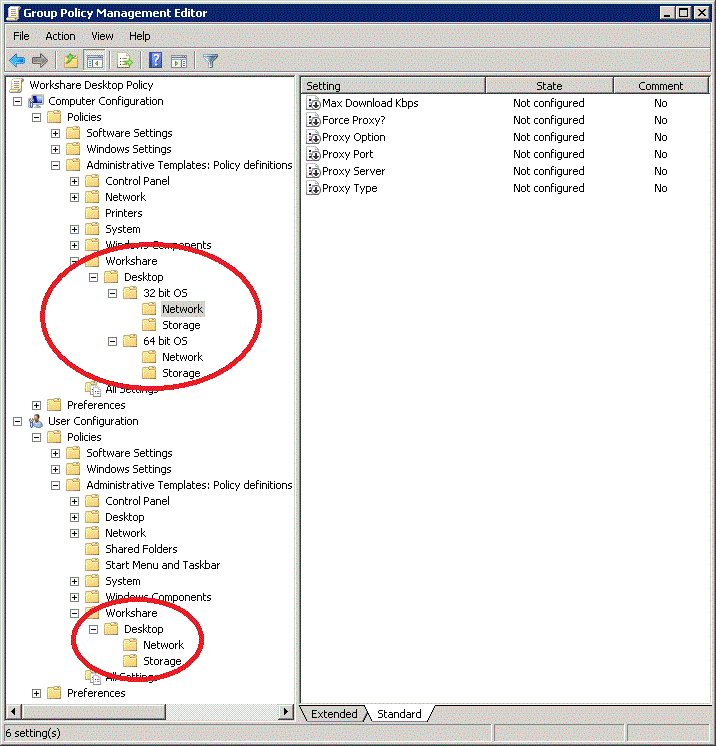Viewport: 716px width, 746px height.
Task: Collapse the 32 bit OS node
Action: pos(112,293)
